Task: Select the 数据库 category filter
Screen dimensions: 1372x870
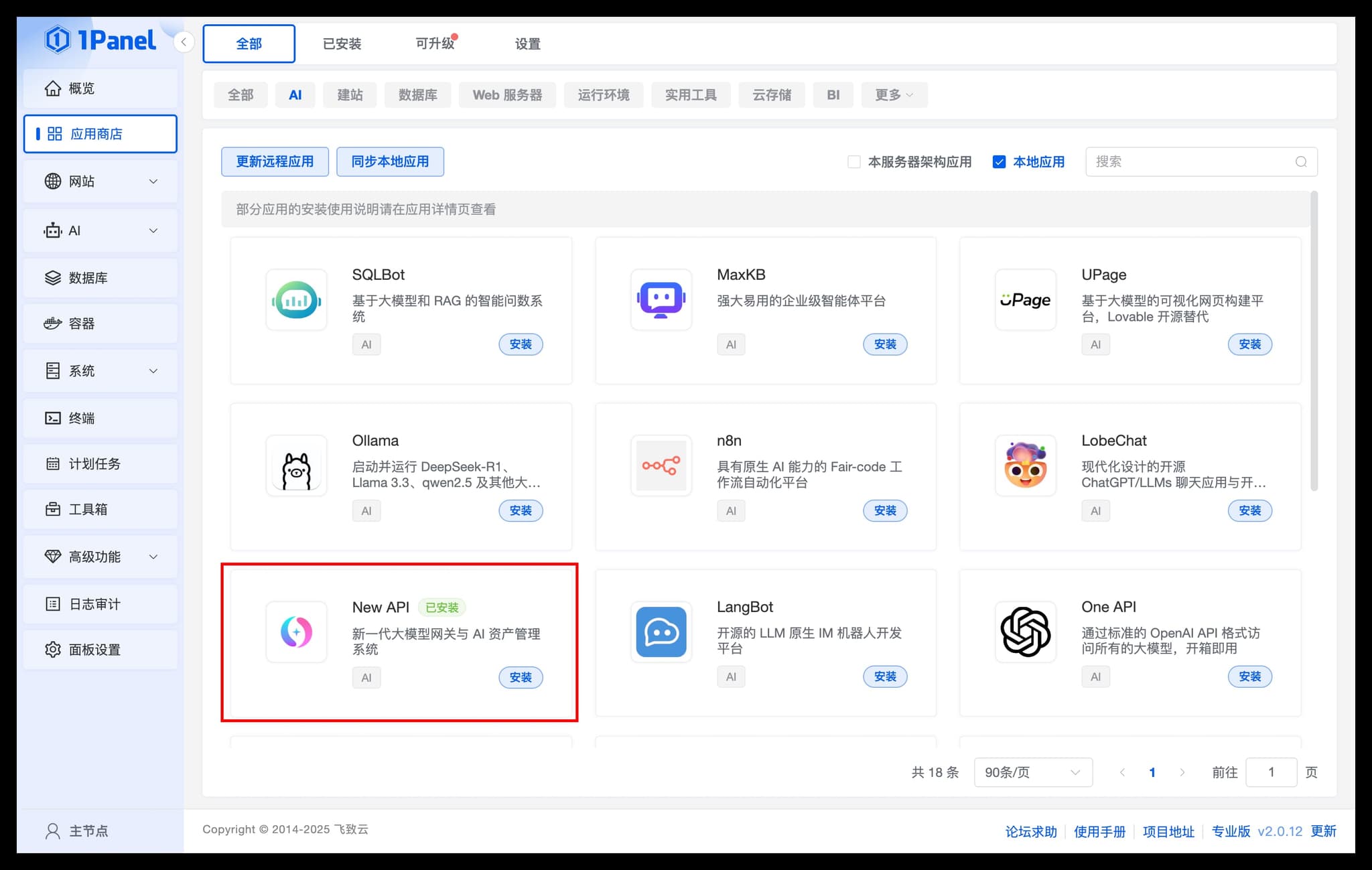Action: [x=417, y=94]
